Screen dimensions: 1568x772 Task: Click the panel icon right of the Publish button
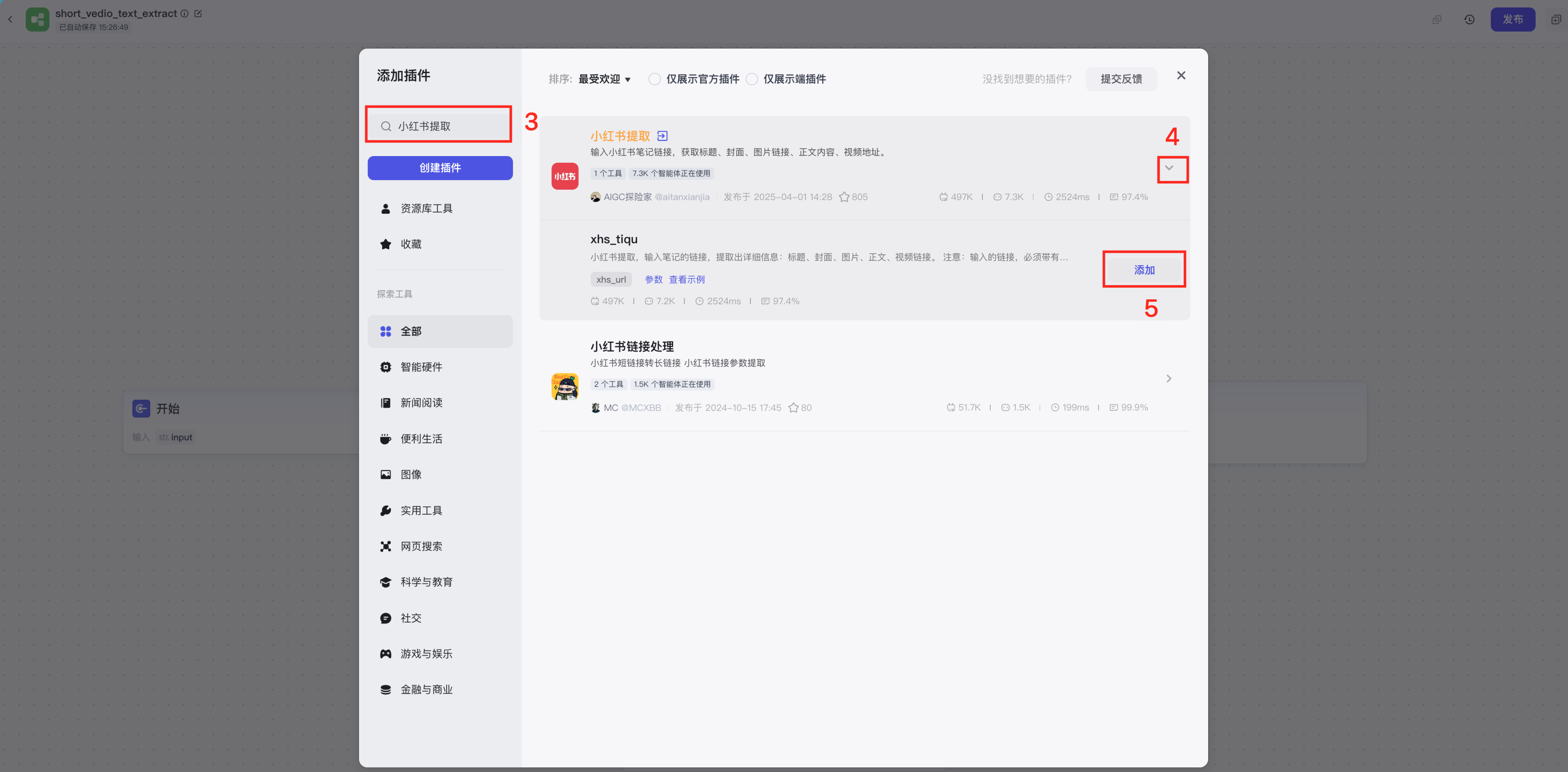(1556, 20)
